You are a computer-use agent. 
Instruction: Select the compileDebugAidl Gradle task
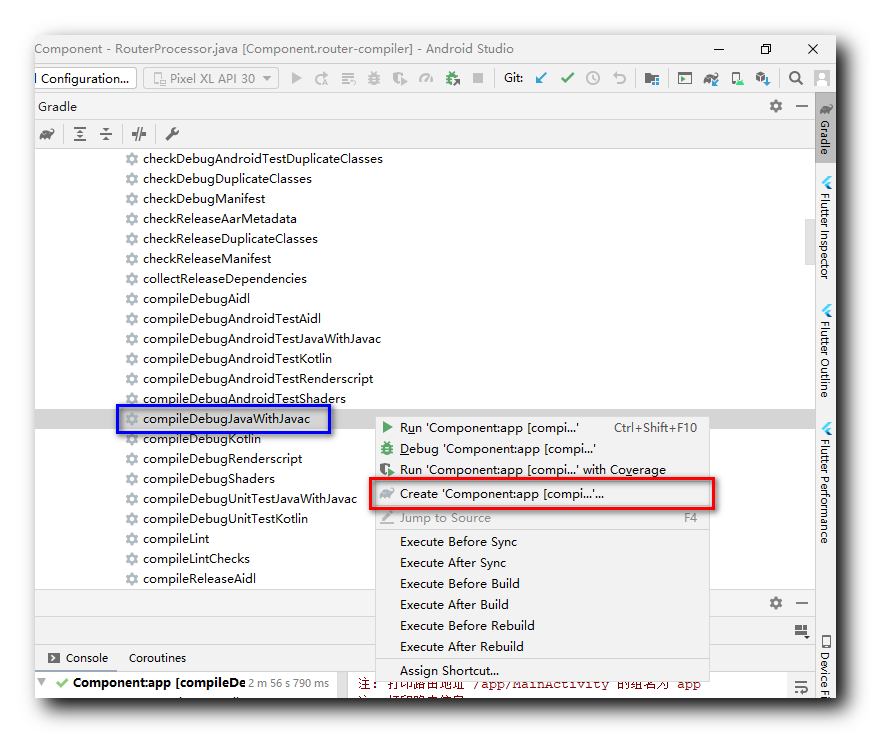coord(196,299)
